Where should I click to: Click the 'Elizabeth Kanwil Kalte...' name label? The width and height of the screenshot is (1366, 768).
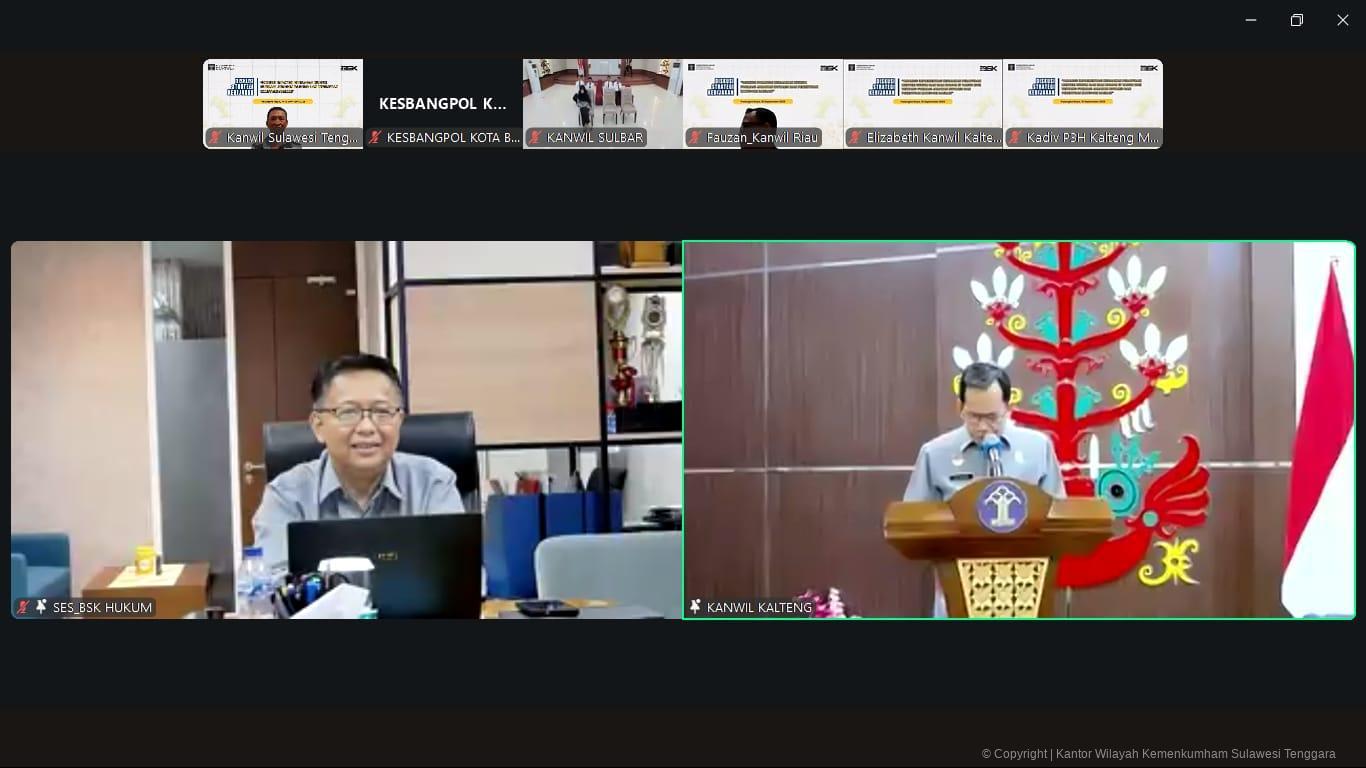(x=934, y=138)
